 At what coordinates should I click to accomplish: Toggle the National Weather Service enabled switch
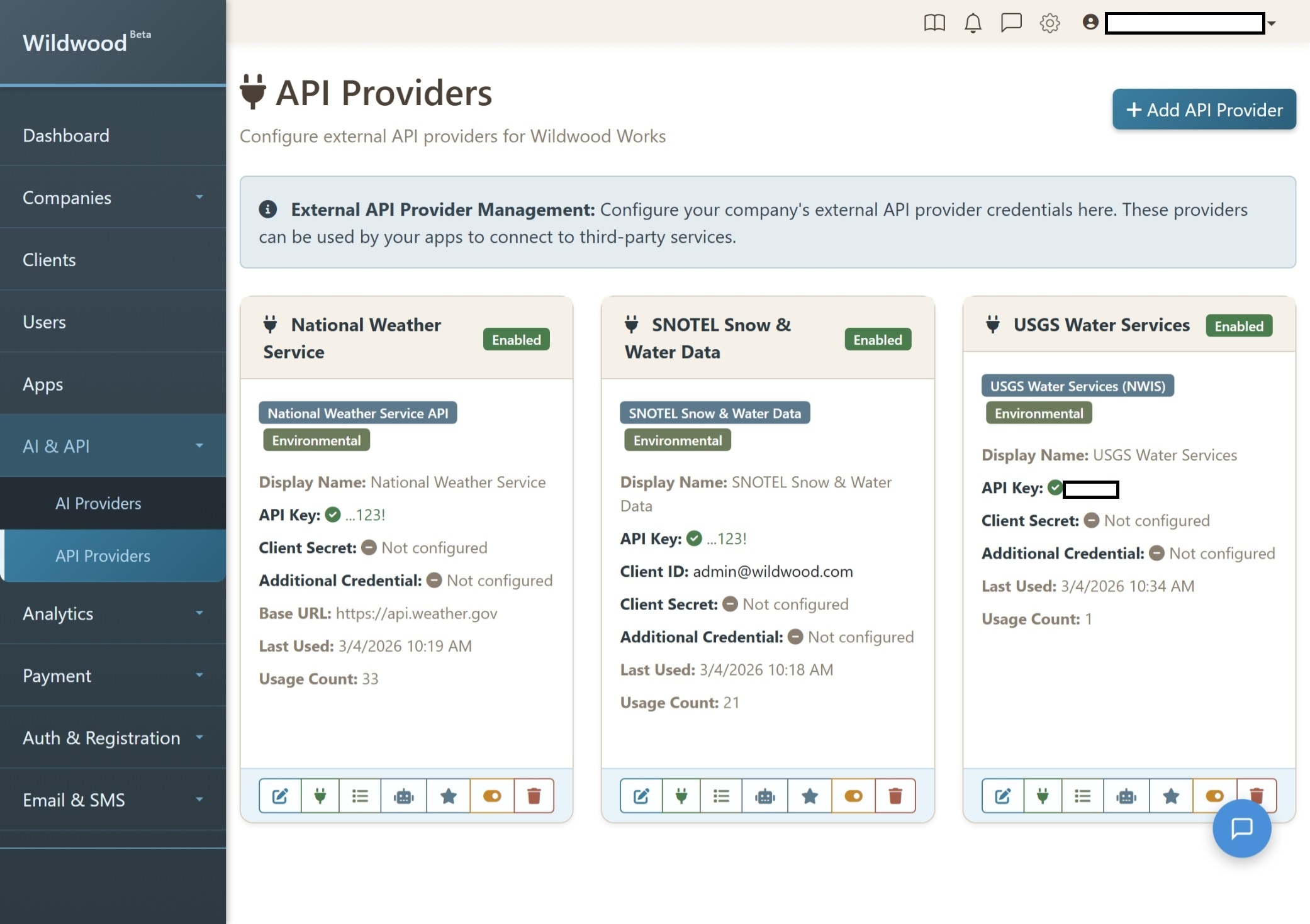tap(492, 795)
